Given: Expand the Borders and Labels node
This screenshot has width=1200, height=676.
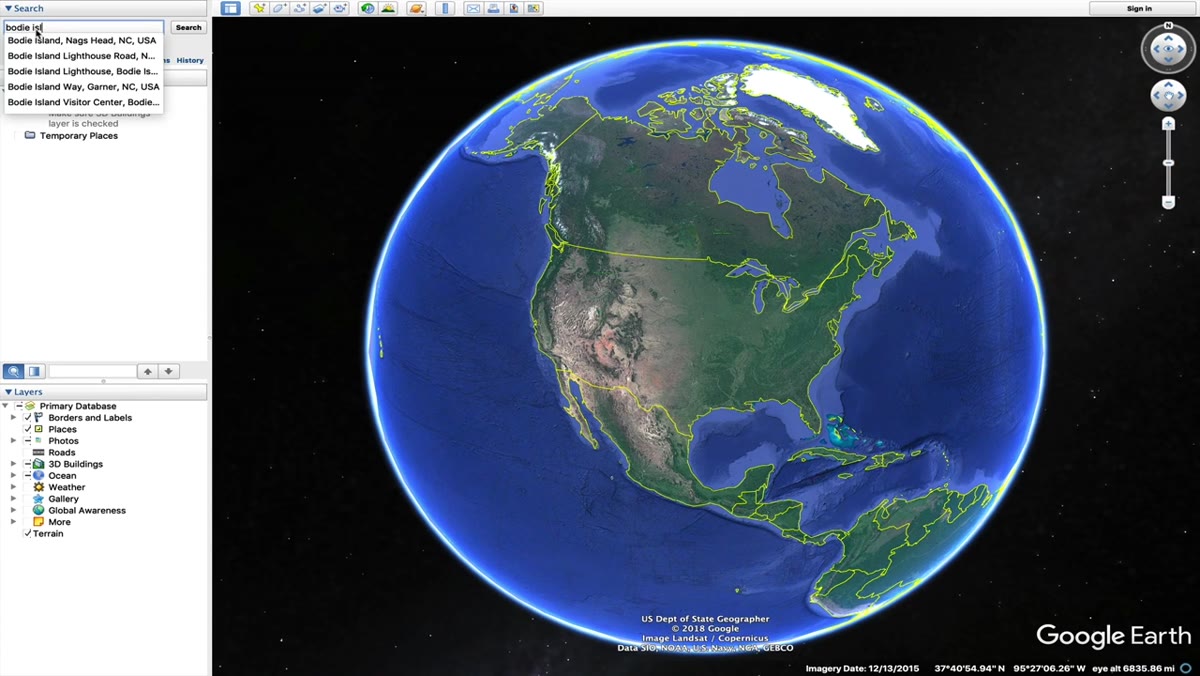Looking at the screenshot, I should [14, 418].
